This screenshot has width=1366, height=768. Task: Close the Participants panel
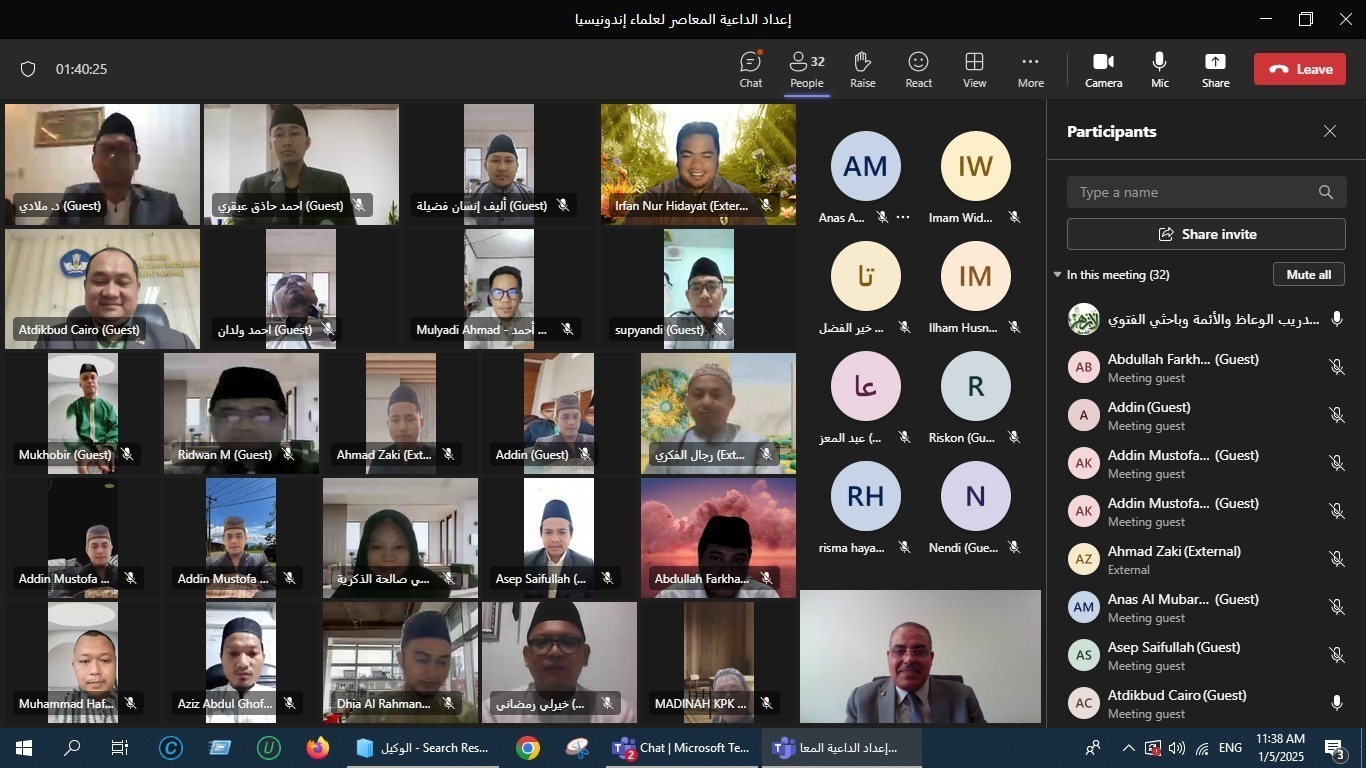coord(1329,131)
